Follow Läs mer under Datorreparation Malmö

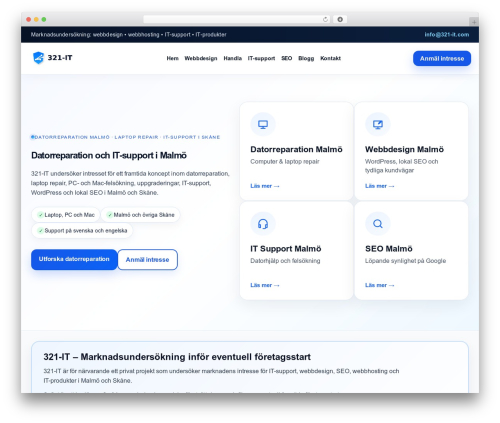point(265,186)
